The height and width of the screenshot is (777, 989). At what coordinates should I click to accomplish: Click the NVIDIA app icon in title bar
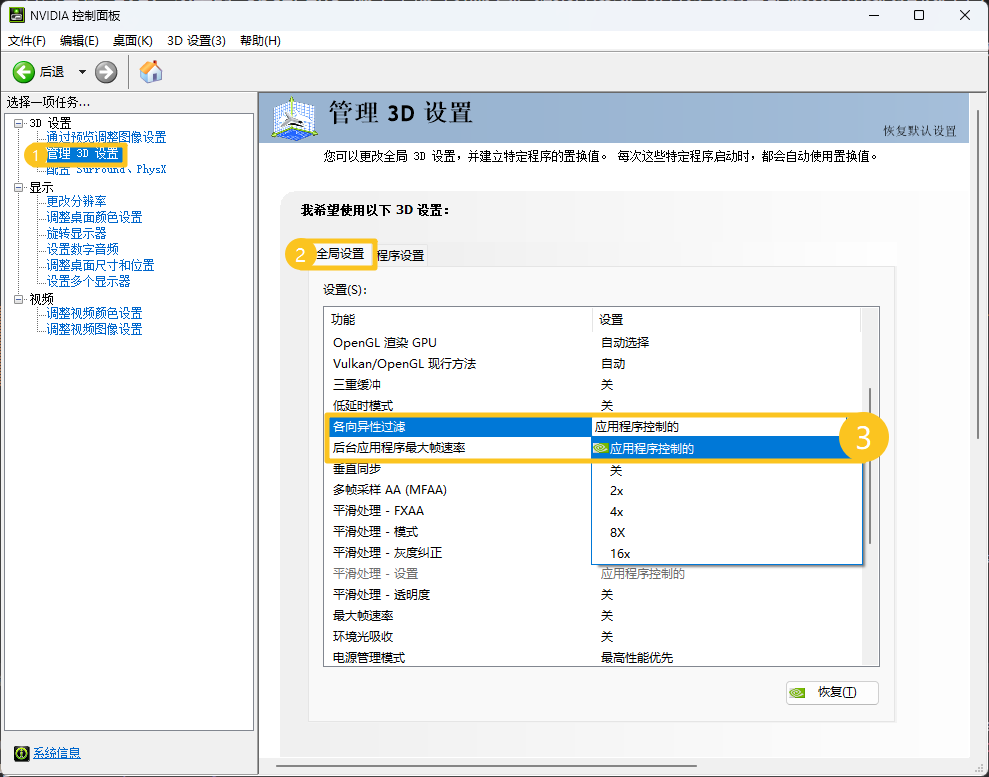click(16, 15)
